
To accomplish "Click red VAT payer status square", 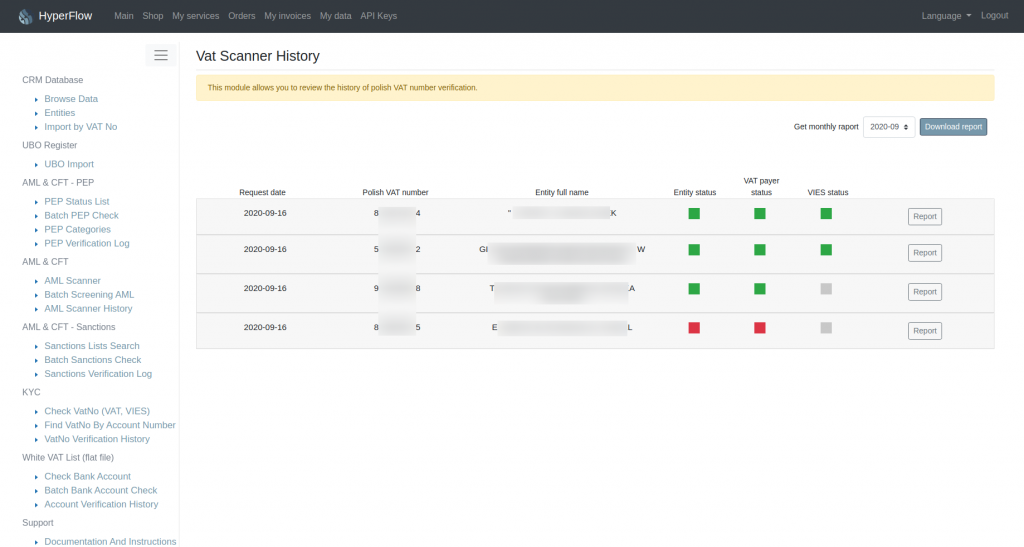I will point(760,328).
